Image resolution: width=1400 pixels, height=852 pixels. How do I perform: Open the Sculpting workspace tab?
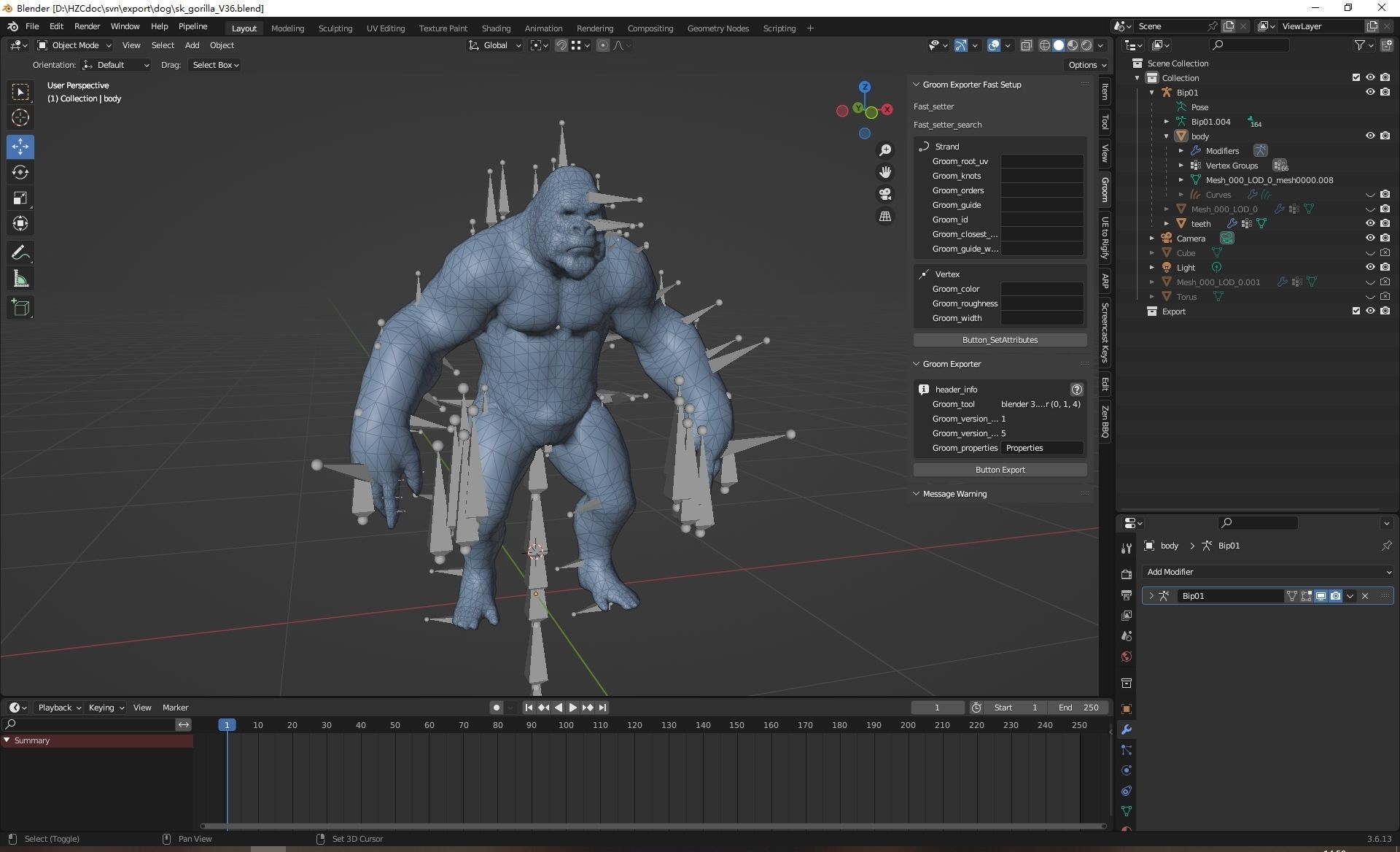[335, 28]
